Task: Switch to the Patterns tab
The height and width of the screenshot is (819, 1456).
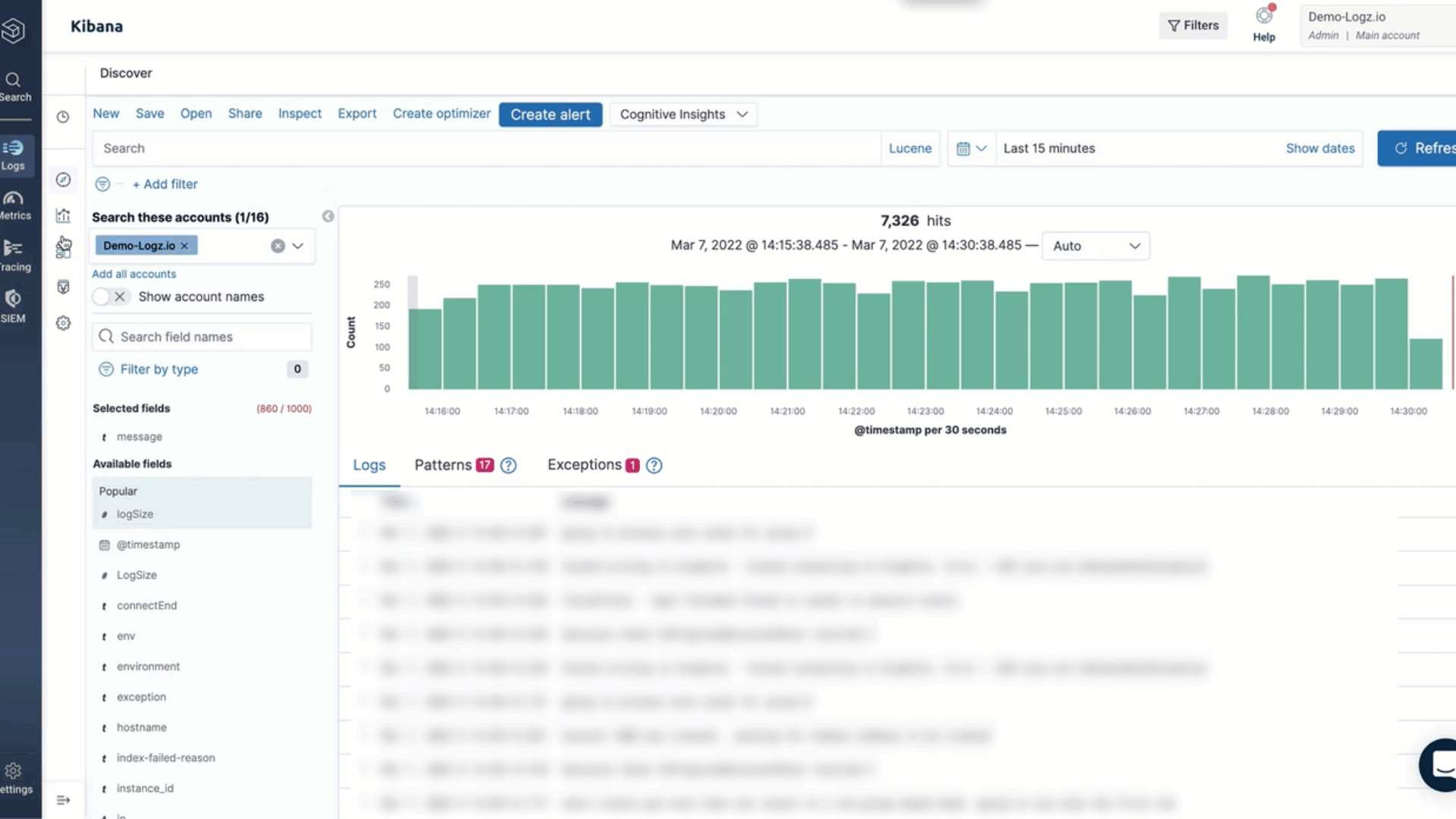Action: point(443,465)
